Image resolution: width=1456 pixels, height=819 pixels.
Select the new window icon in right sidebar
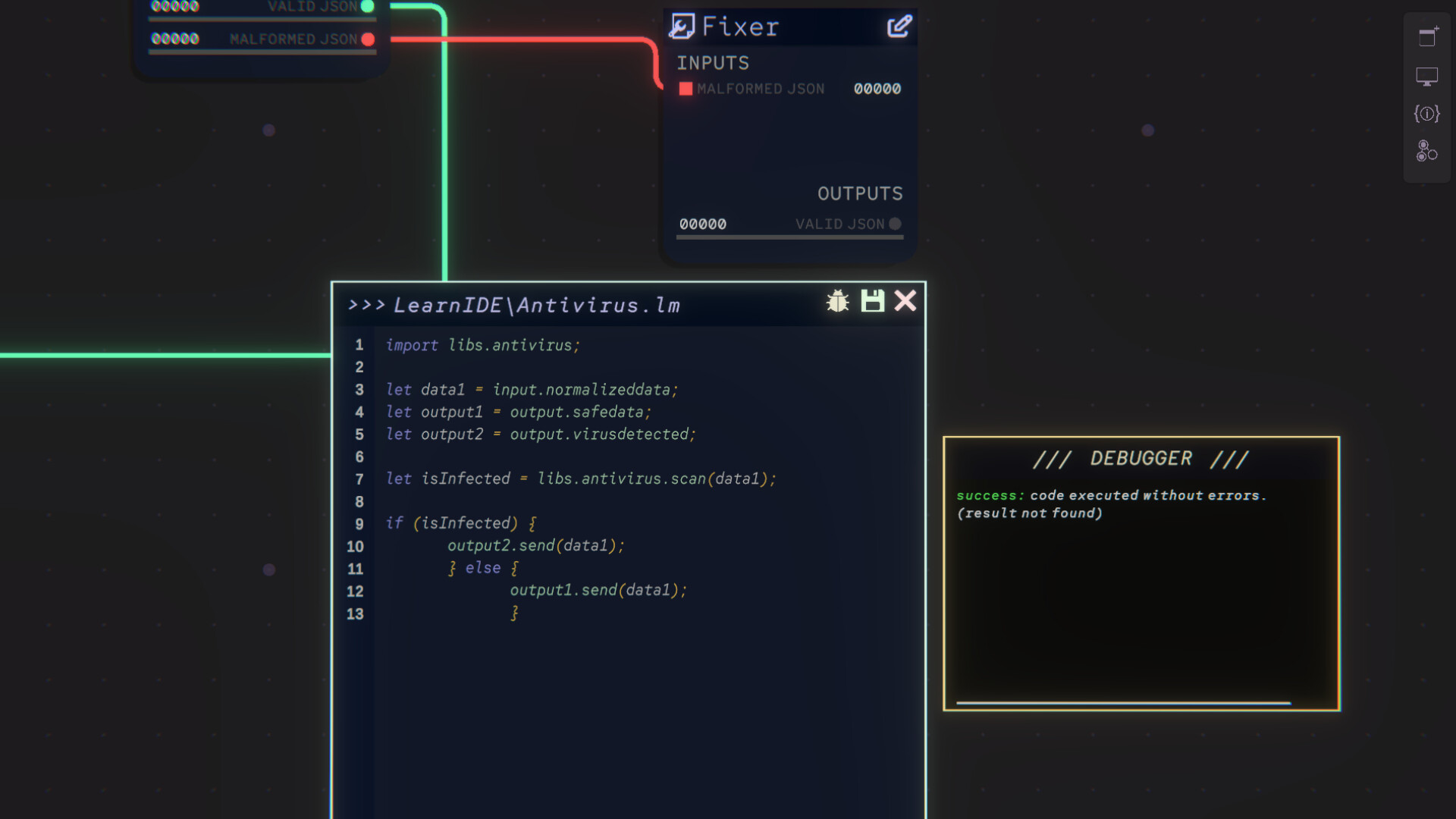1426,36
